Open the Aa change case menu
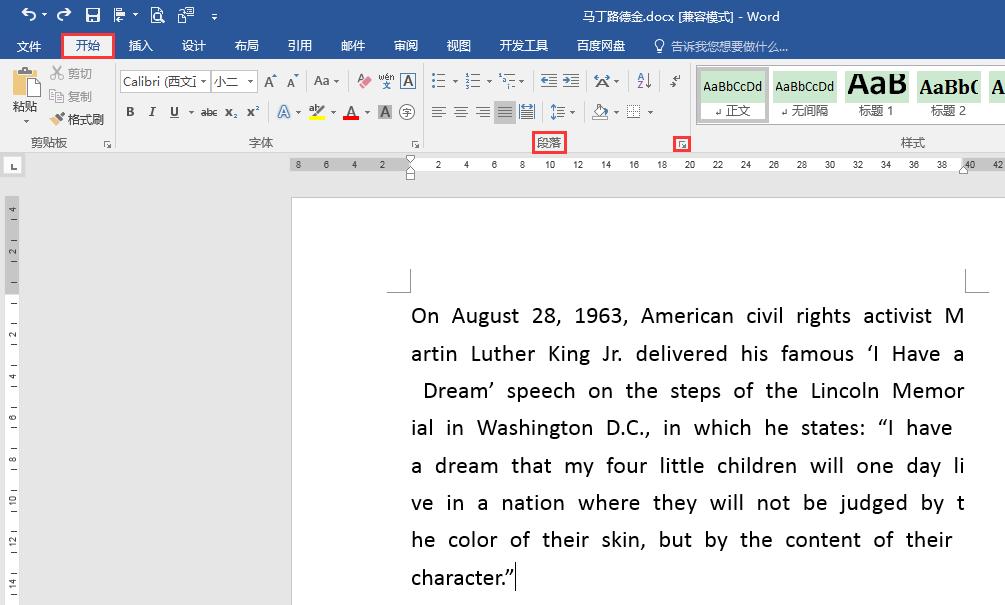Image resolution: width=1005 pixels, height=605 pixels. [x=326, y=81]
